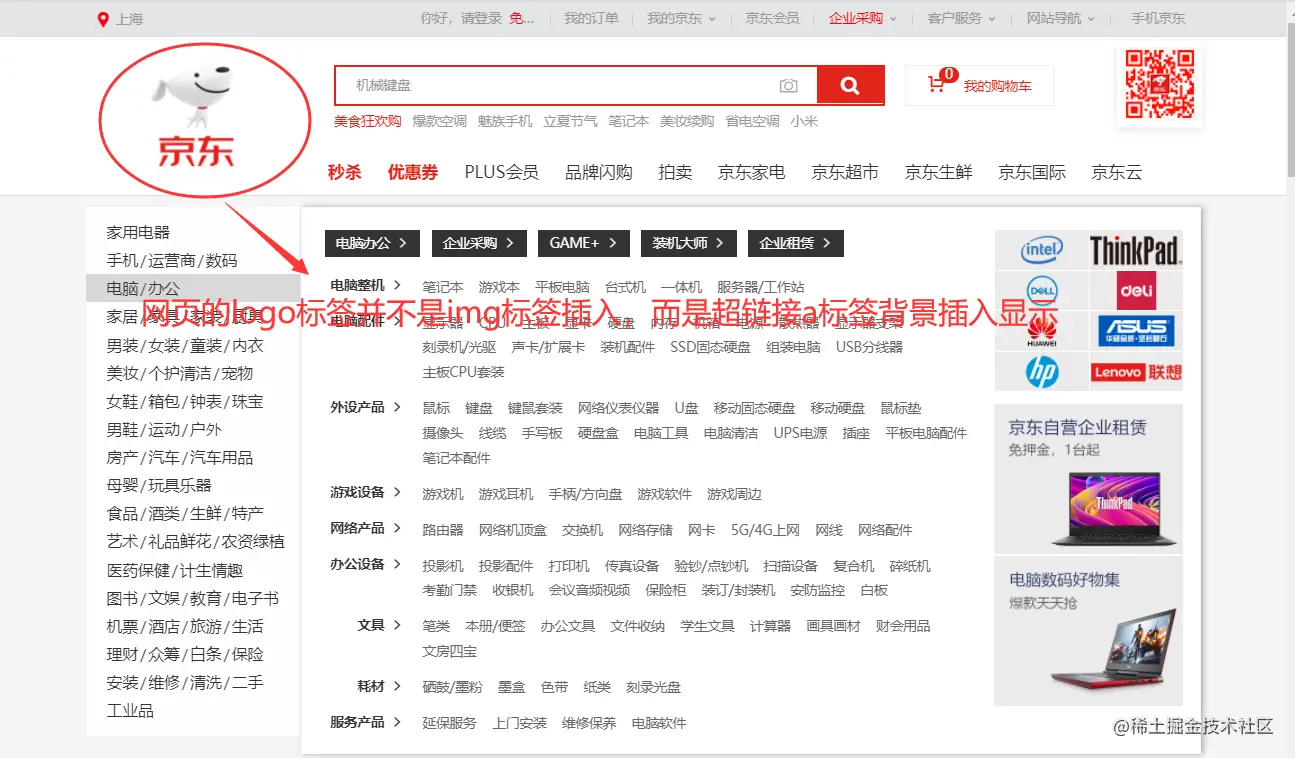The image size is (1295, 758).
Task: Select 电脑/办公 in the left category list
Action: [x=144, y=288]
